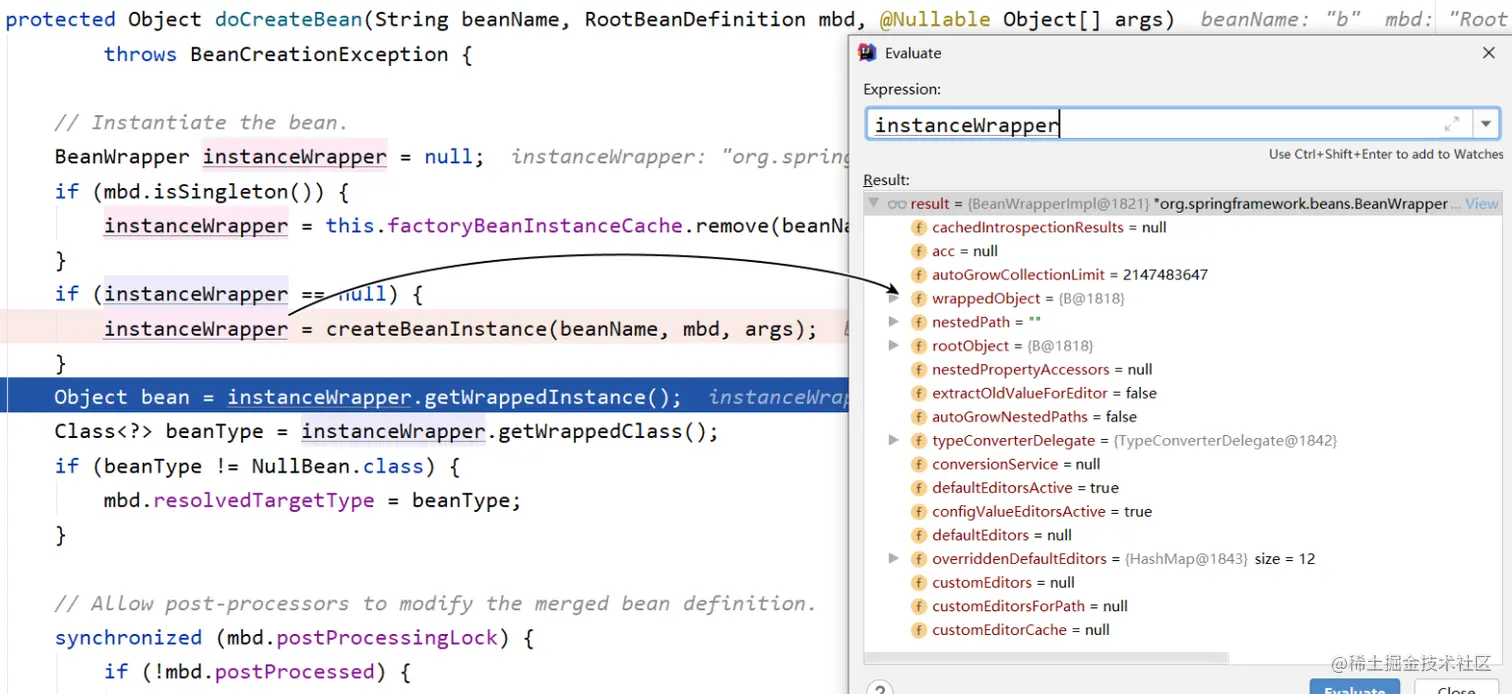The height and width of the screenshot is (694, 1512).
Task: Select the acc = null row
Action: [x=1182, y=251]
